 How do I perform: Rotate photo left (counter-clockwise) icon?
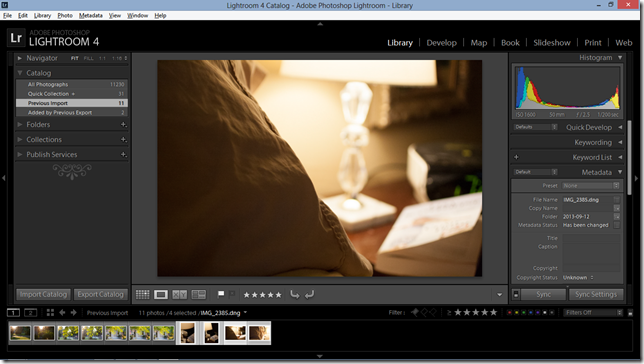pos(294,294)
